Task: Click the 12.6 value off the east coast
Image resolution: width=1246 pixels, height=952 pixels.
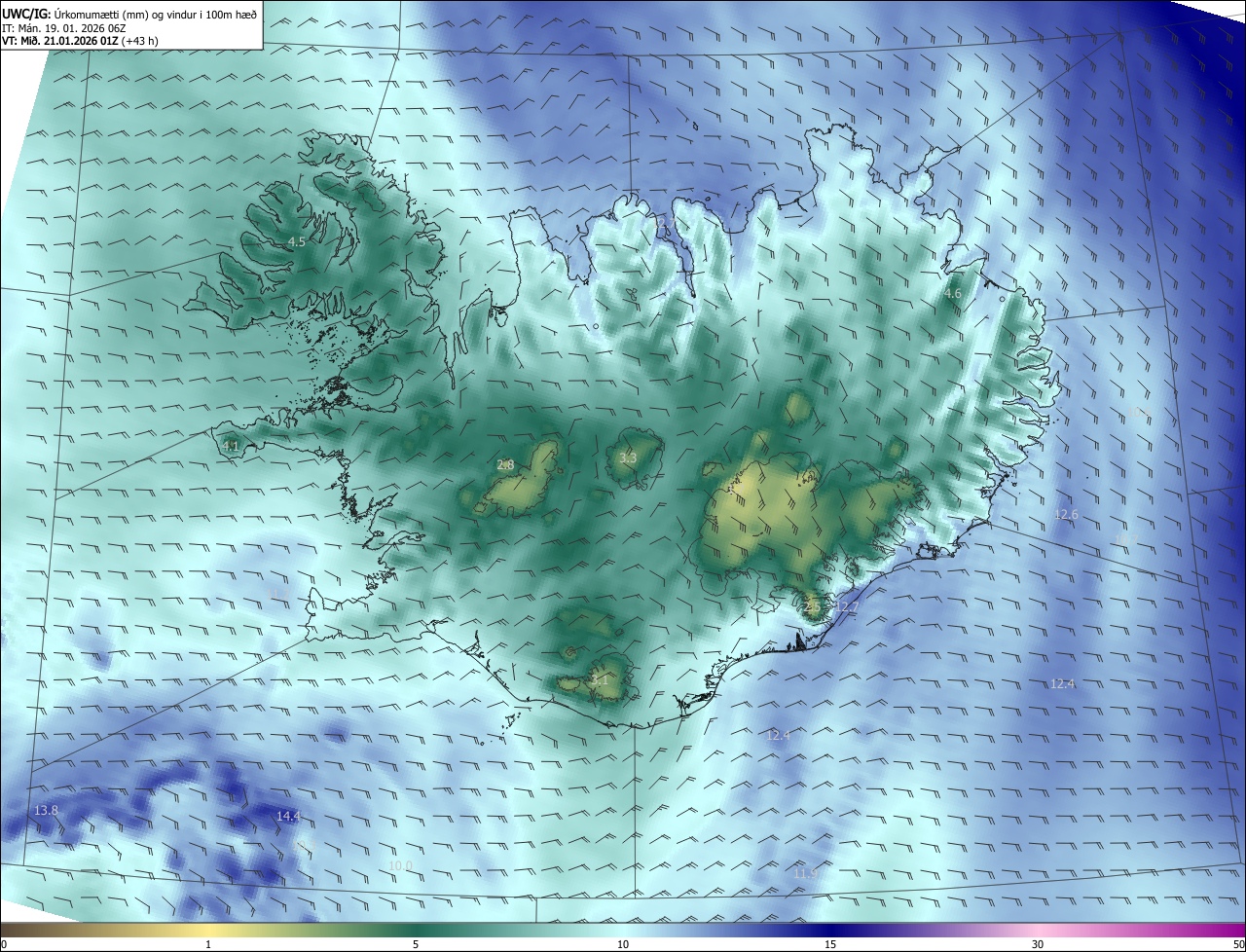Action: coord(1067,514)
